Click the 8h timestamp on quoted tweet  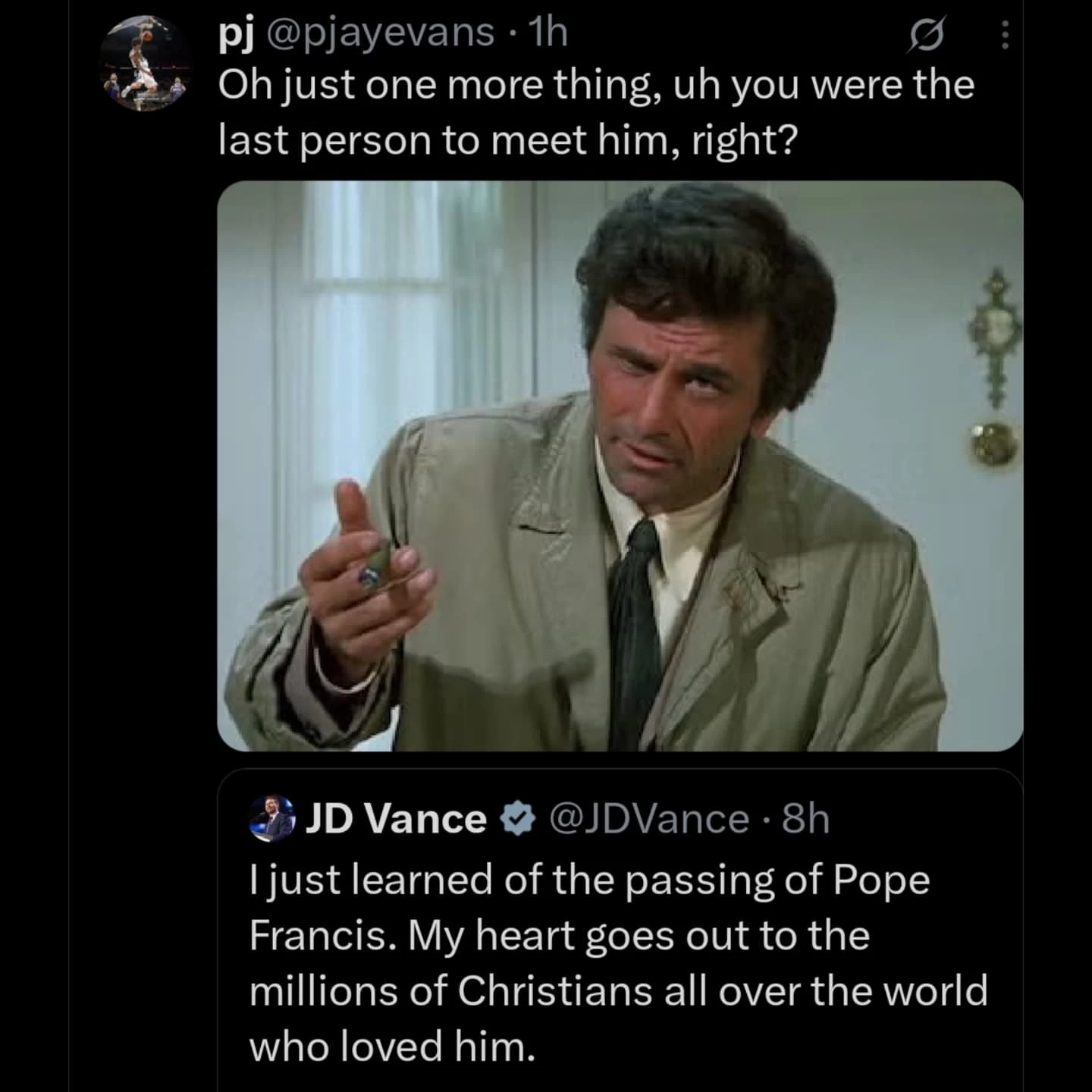point(805,819)
